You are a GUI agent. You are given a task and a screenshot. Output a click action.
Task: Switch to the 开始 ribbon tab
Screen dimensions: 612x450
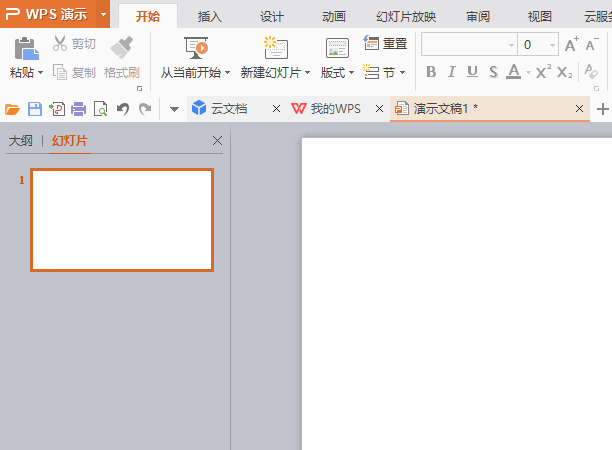tap(148, 16)
